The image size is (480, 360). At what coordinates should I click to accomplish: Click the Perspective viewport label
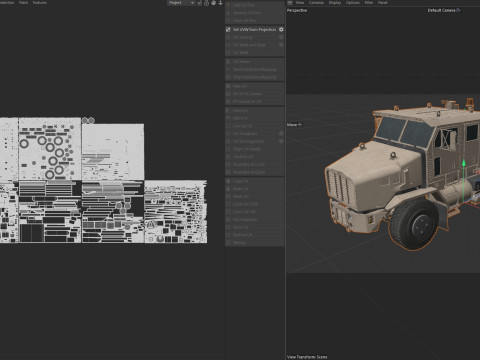coord(297,10)
